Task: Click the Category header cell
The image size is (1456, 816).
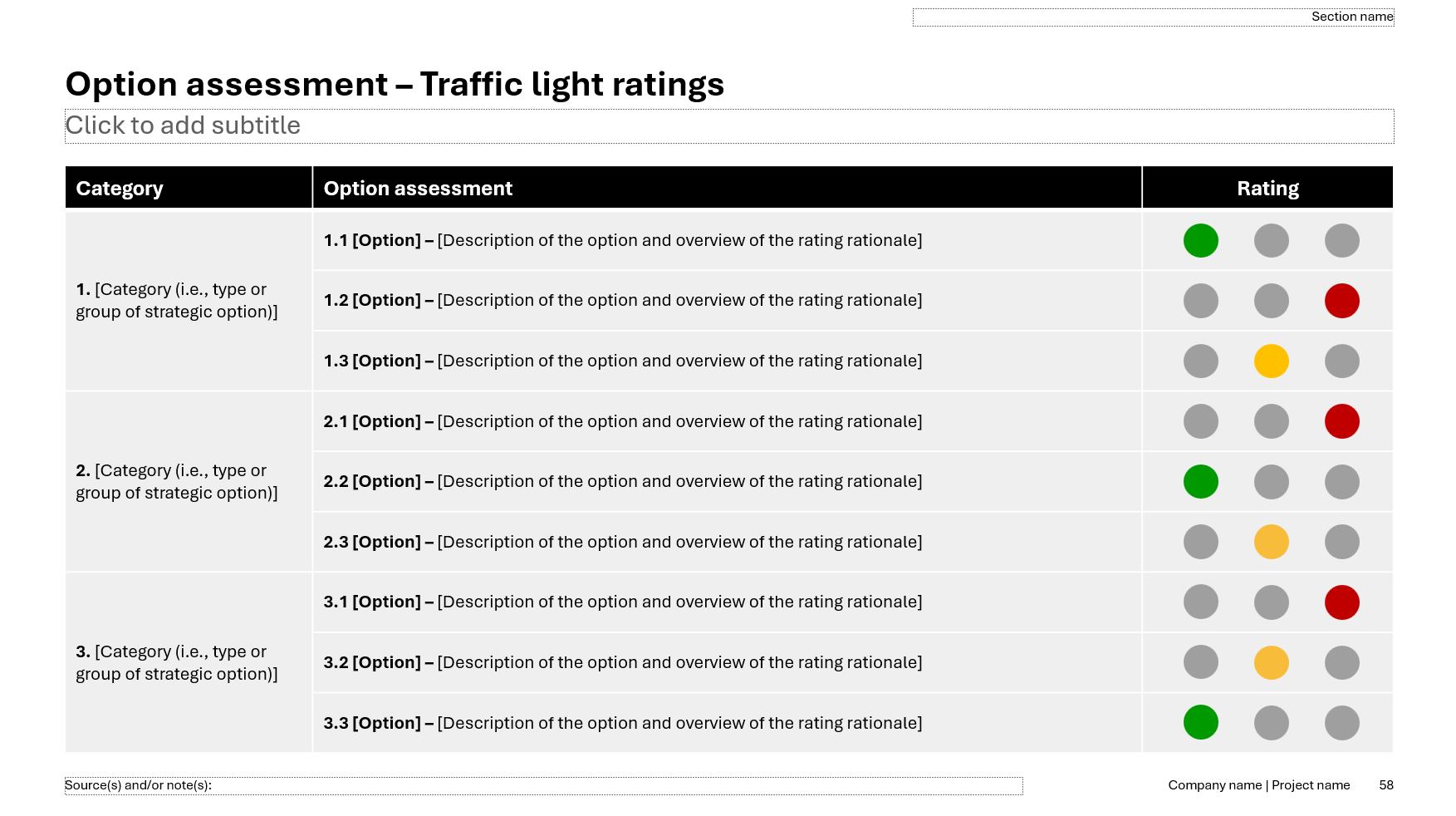Action: 189,189
